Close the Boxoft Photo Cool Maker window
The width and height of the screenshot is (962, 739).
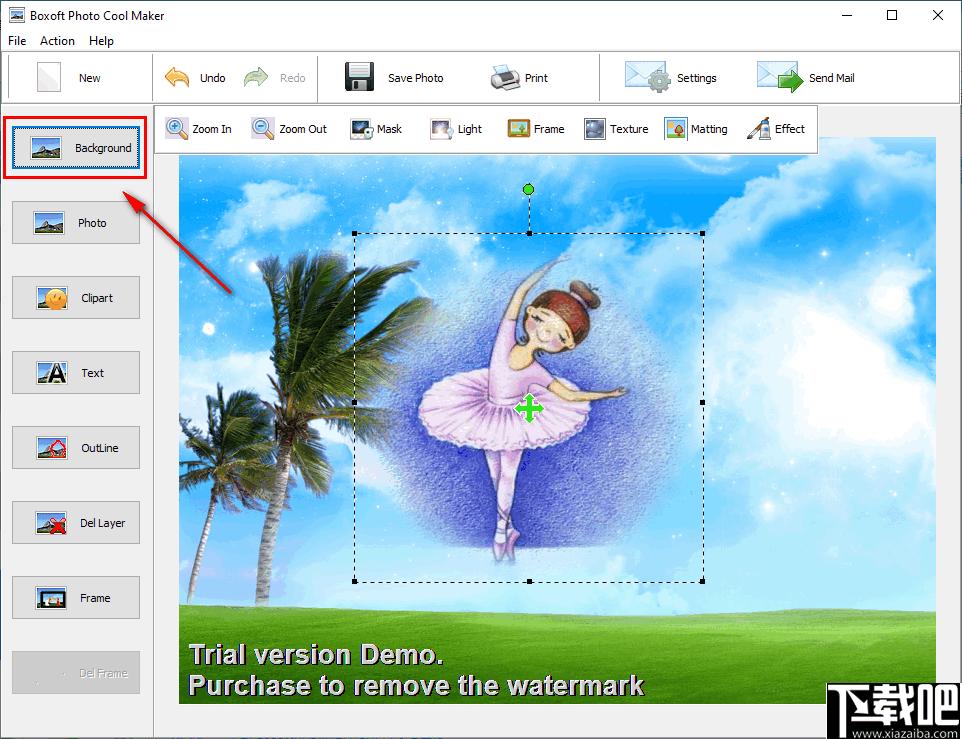click(938, 15)
